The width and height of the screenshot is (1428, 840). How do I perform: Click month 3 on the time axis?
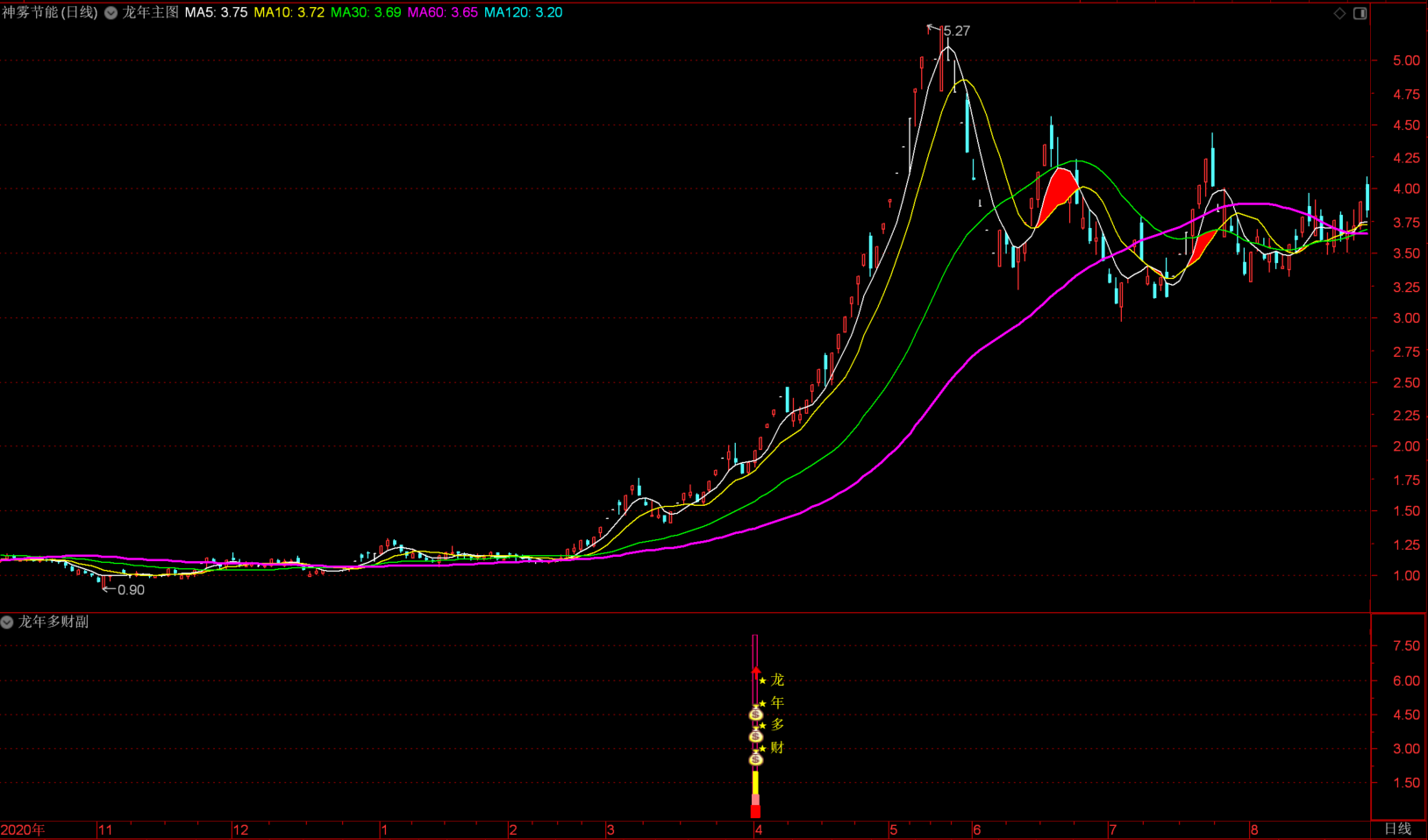(610, 829)
